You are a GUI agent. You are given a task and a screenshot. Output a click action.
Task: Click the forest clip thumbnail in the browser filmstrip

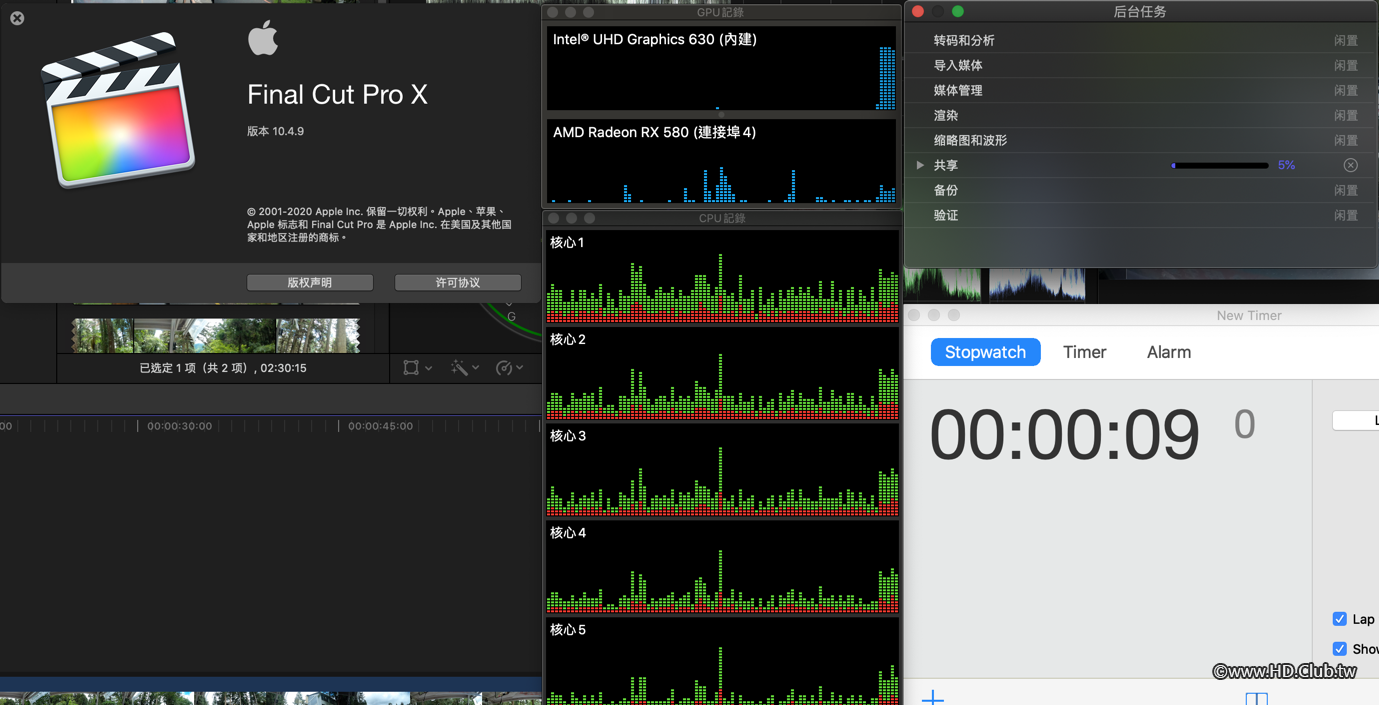pyautogui.click(x=215, y=336)
